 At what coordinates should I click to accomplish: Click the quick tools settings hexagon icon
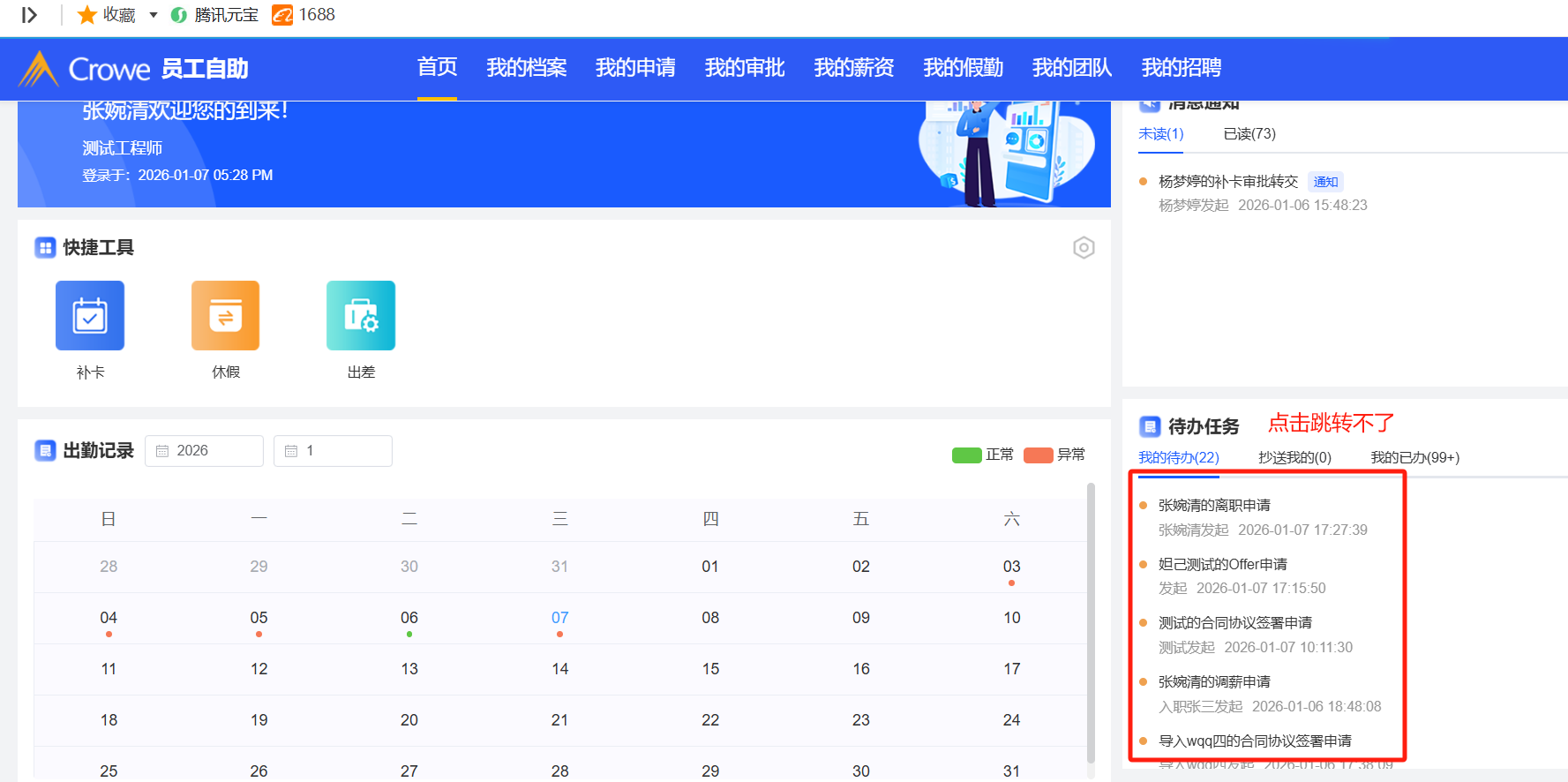(x=1084, y=248)
